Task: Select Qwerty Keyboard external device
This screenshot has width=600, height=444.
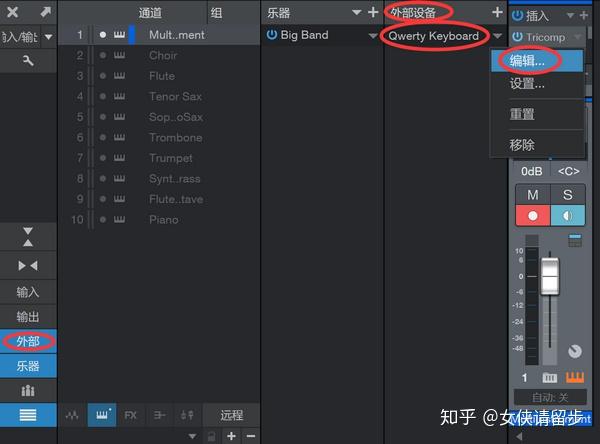Action: [434, 36]
